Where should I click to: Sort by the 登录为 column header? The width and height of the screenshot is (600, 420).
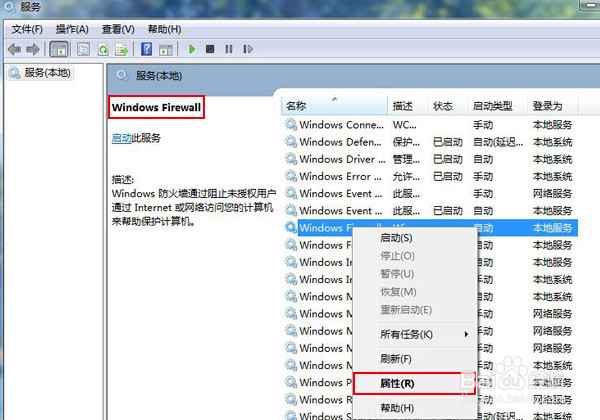point(553,106)
